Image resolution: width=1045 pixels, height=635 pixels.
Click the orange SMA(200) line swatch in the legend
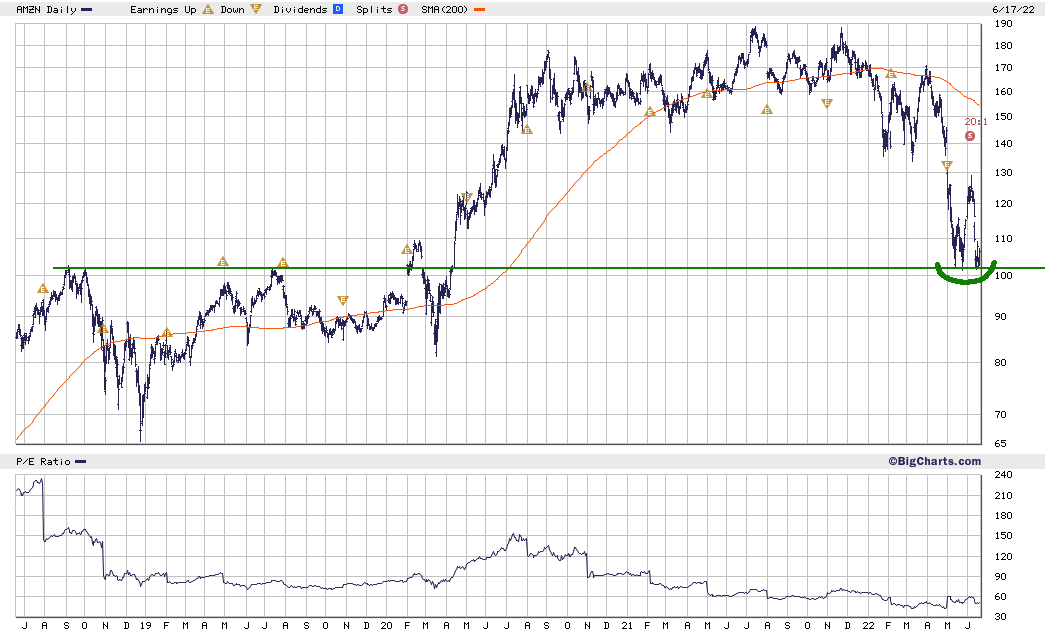tap(479, 10)
